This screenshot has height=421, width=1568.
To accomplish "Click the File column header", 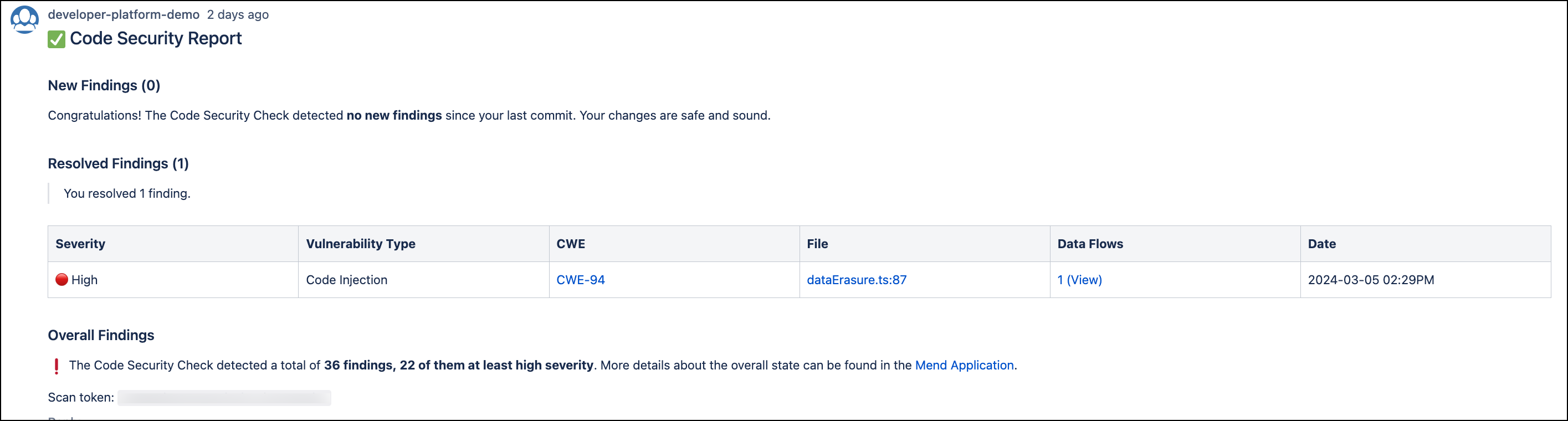I will (817, 244).
